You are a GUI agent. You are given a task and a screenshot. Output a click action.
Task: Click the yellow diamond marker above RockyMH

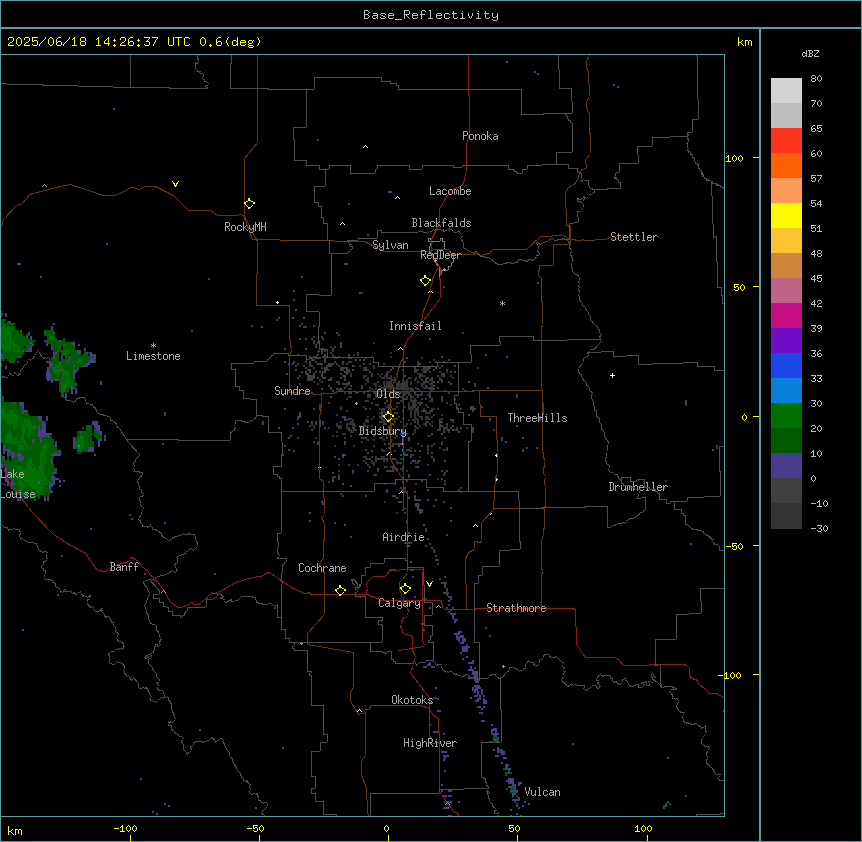pyautogui.click(x=250, y=204)
